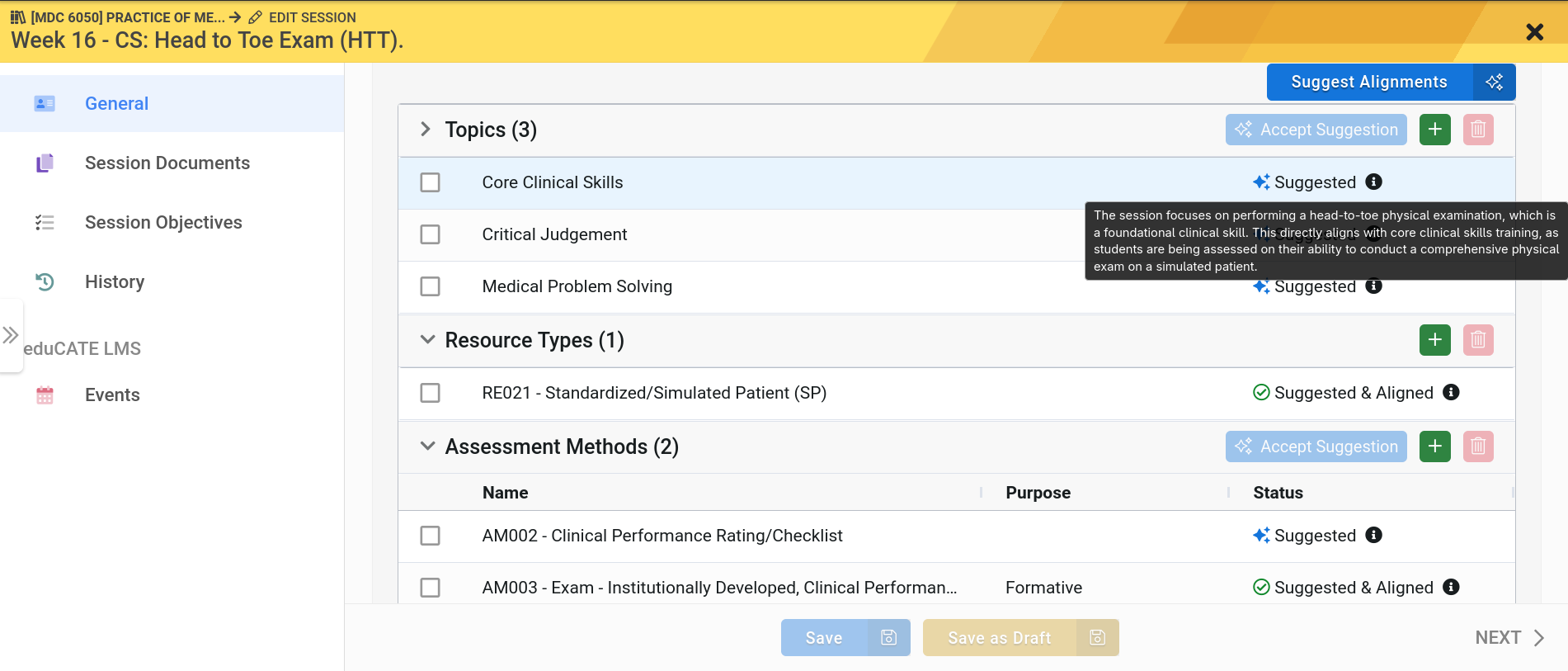Check the Core Clinical Skills checkbox
This screenshot has height=671, width=1568.
click(x=430, y=182)
